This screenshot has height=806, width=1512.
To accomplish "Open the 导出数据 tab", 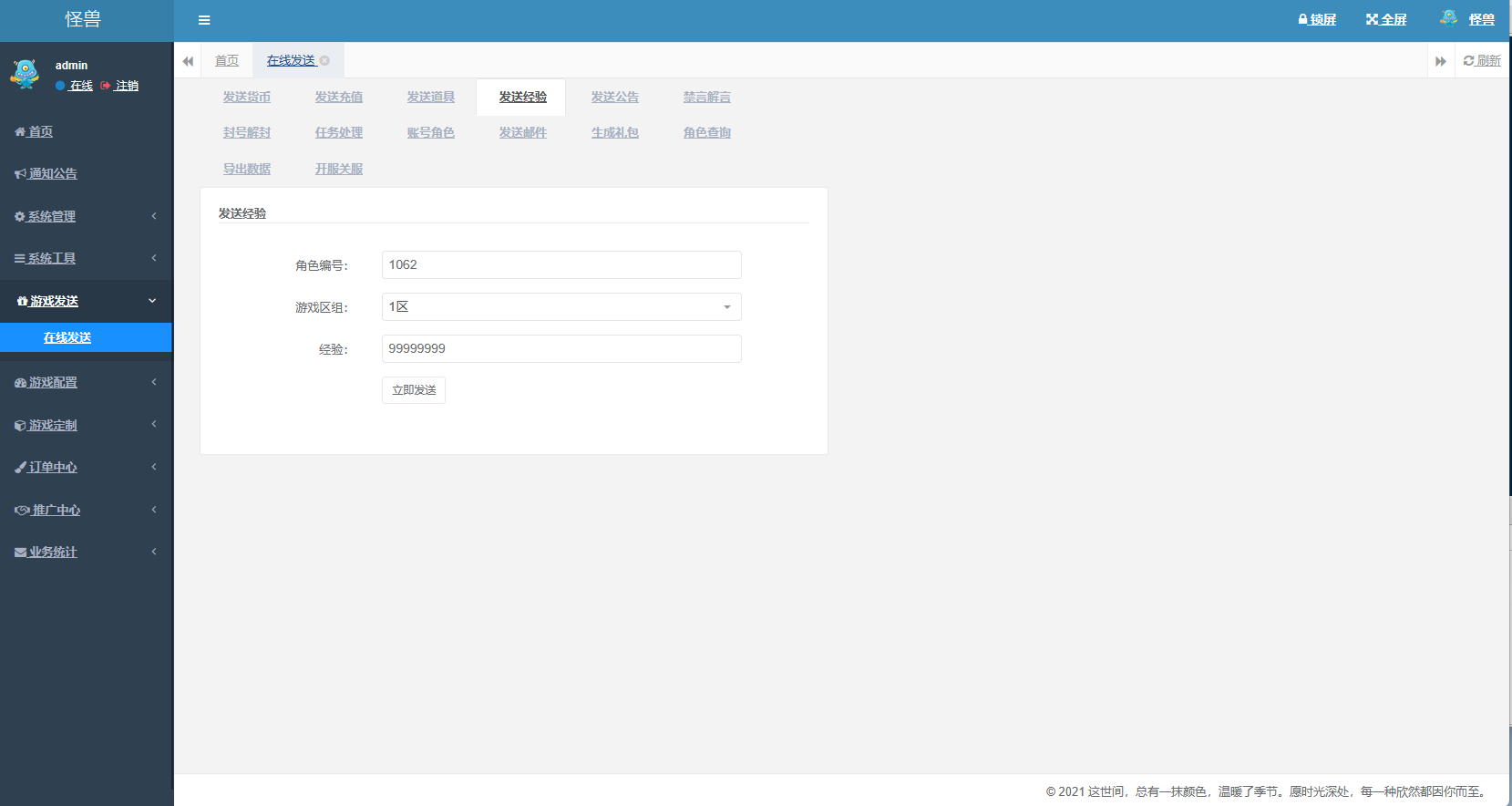I will [x=247, y=170].
